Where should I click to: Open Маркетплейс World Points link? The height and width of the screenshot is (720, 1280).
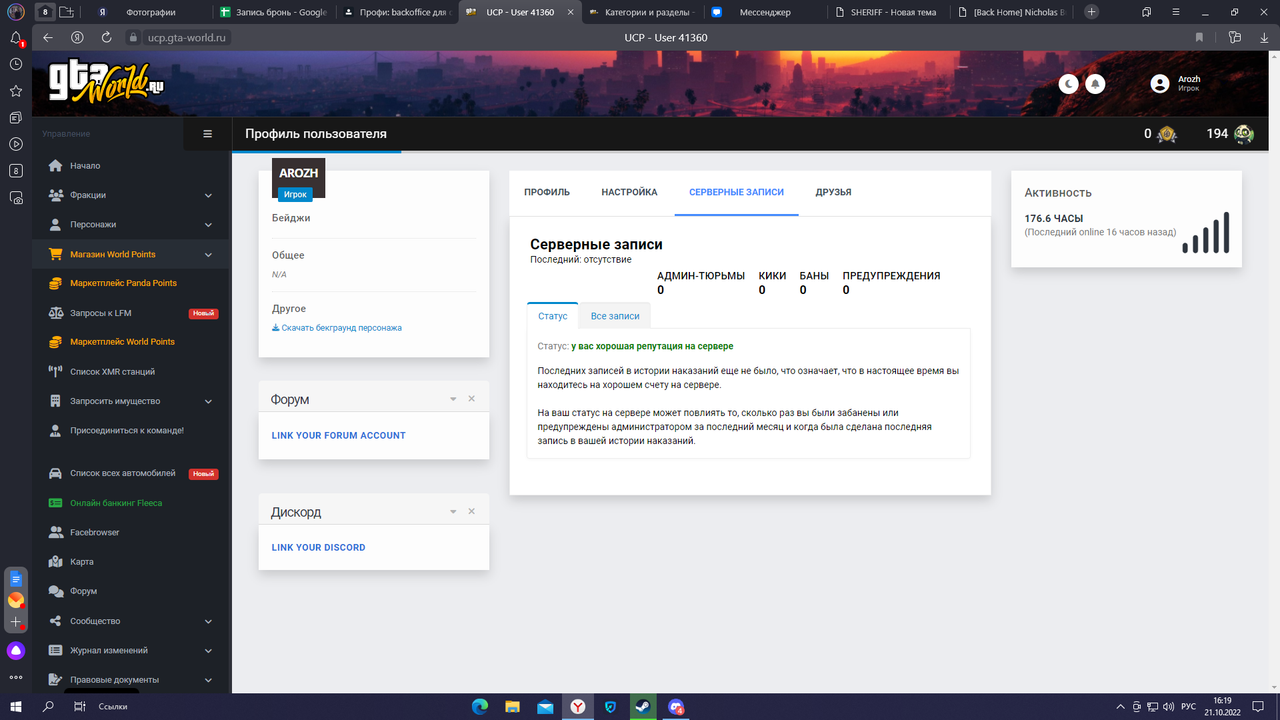pyautogui.click(x=122, y=342)
